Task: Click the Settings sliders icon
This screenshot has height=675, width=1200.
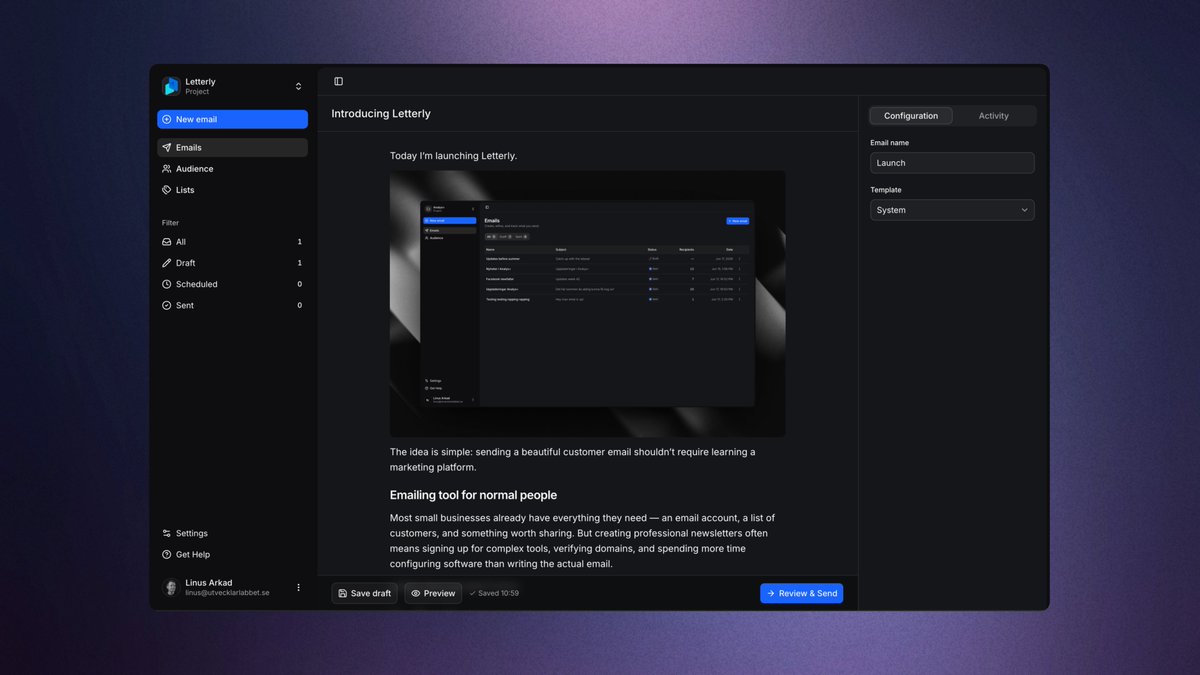Action: [x=167, y=533]
